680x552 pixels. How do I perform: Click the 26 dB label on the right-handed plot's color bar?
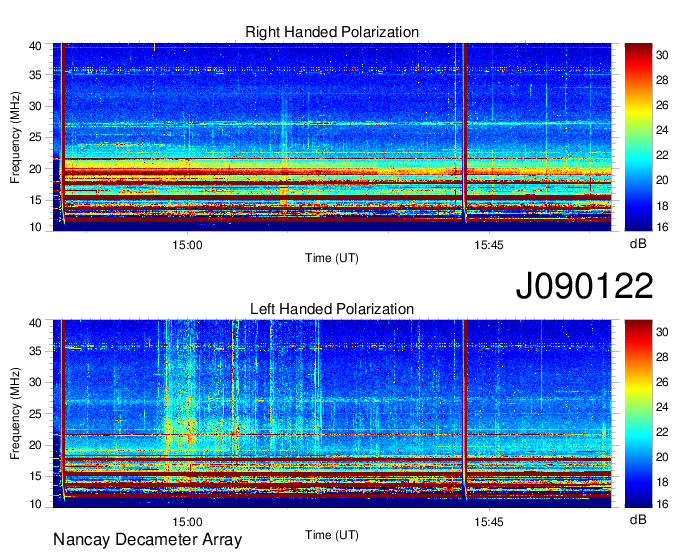coord(662,105)
